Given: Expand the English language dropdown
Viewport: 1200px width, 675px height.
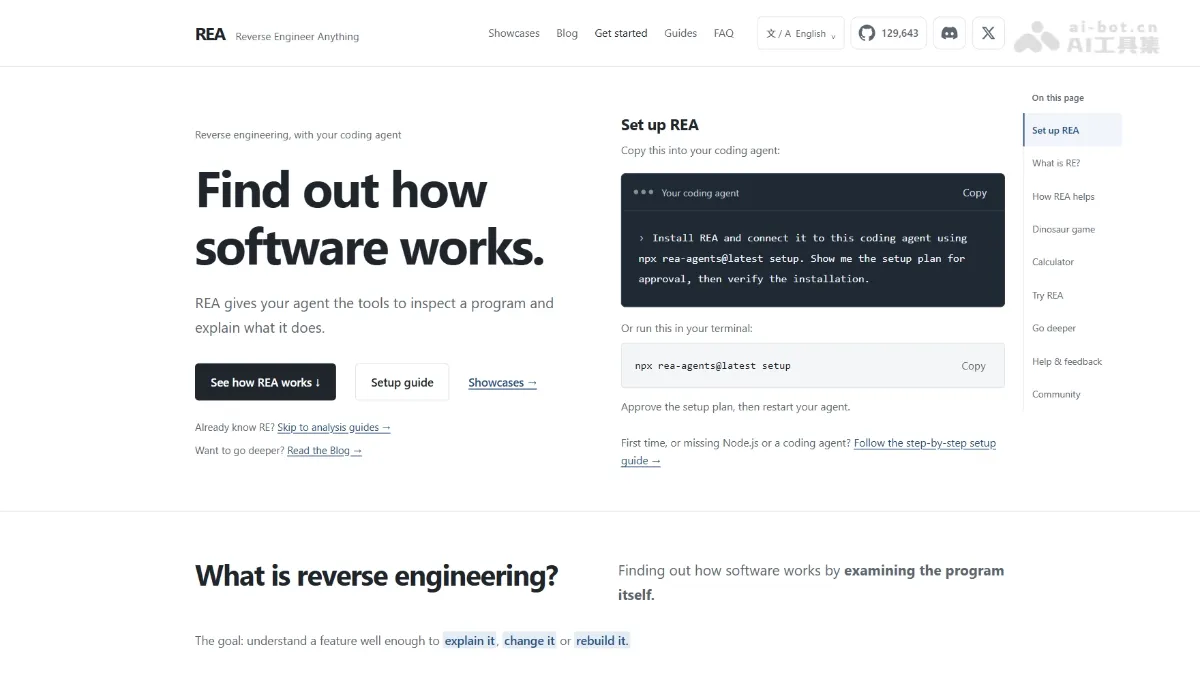Looking at the screenshot, I should [x=801, y=33].
